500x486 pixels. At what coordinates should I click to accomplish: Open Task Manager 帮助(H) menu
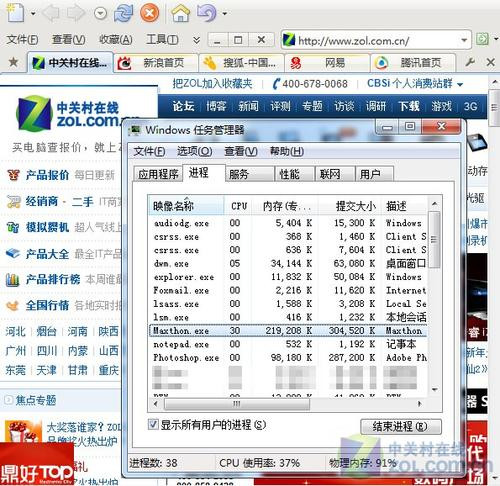click(287, 151)
